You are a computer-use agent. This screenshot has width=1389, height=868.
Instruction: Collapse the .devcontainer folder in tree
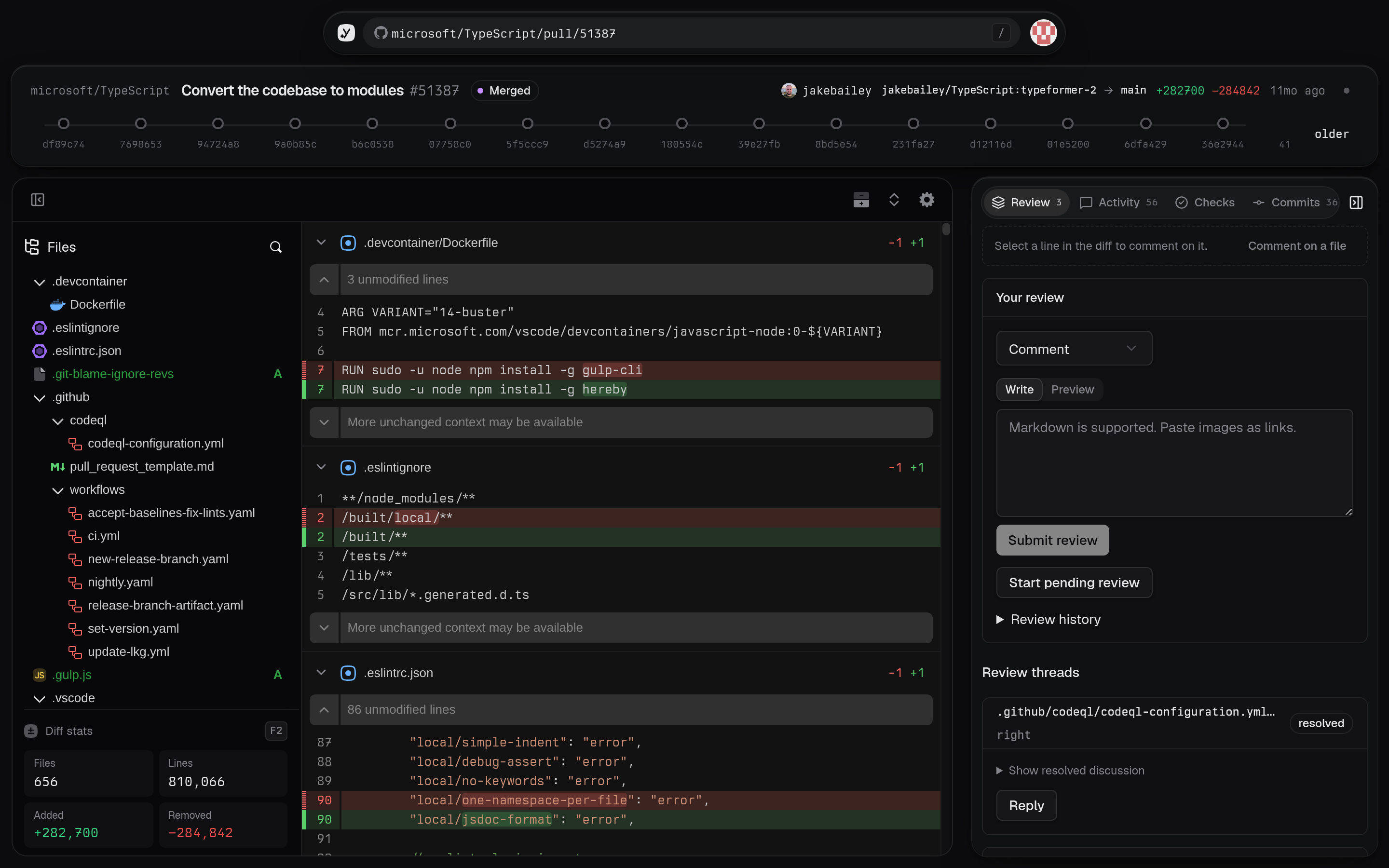pyautogui.click(x=40, y=282)
